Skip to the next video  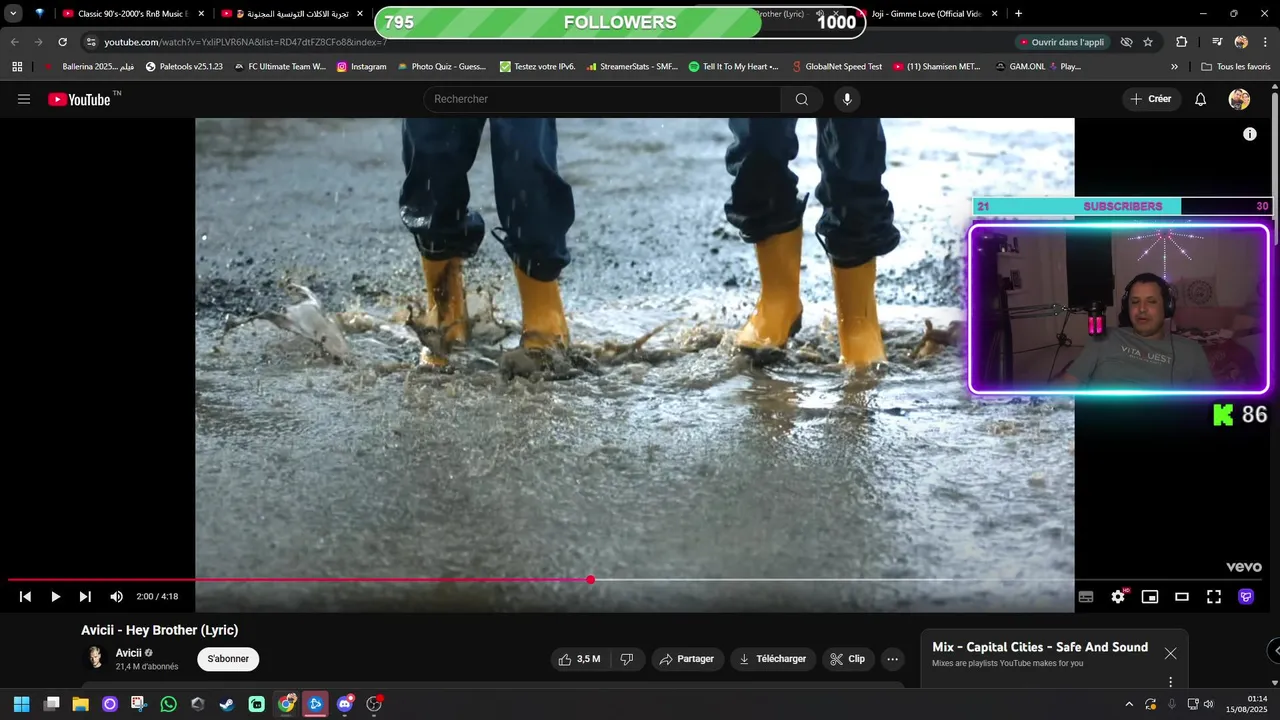(x=85, y=597)
